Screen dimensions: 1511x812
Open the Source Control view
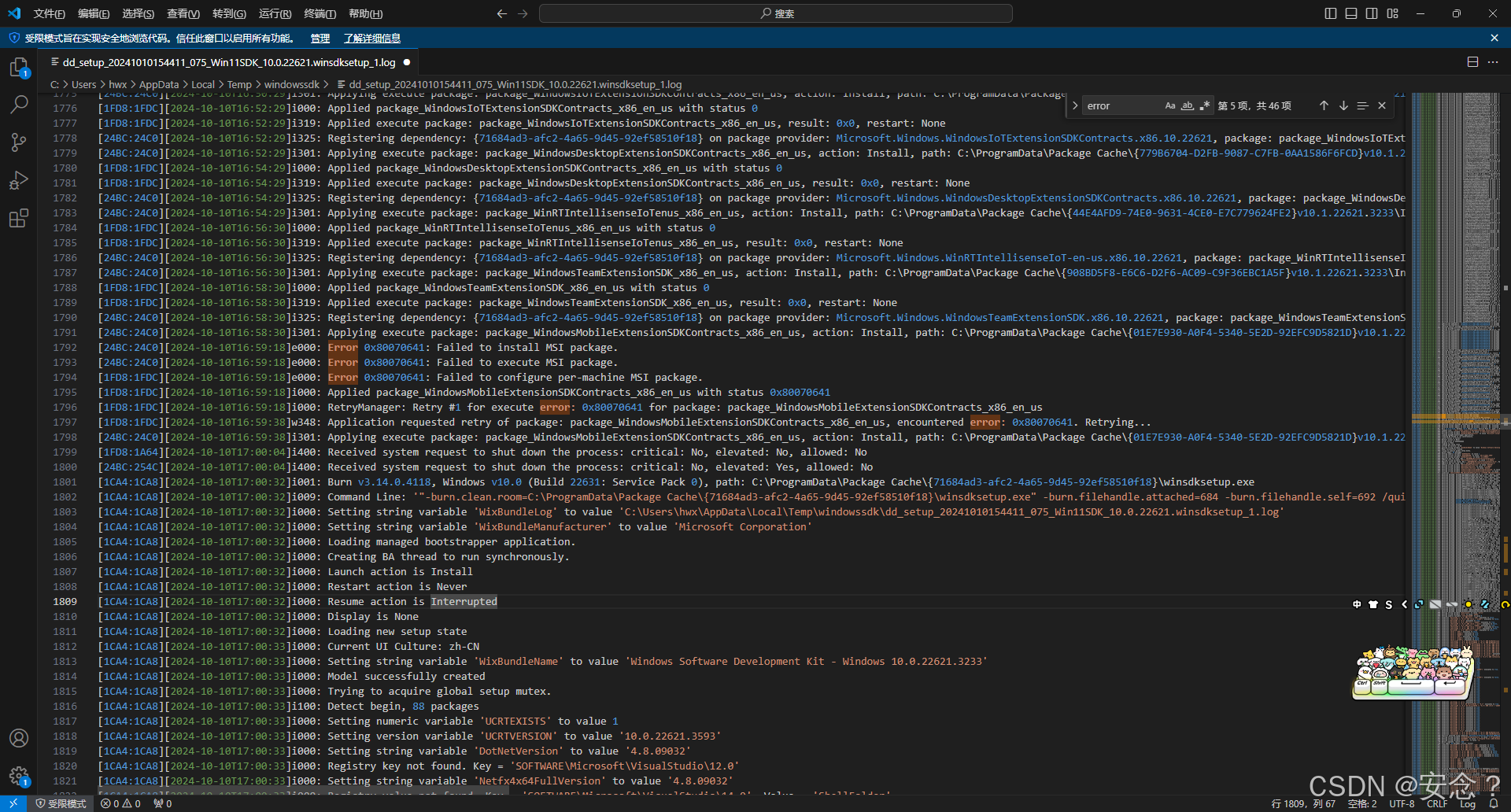tap(19, 142)
